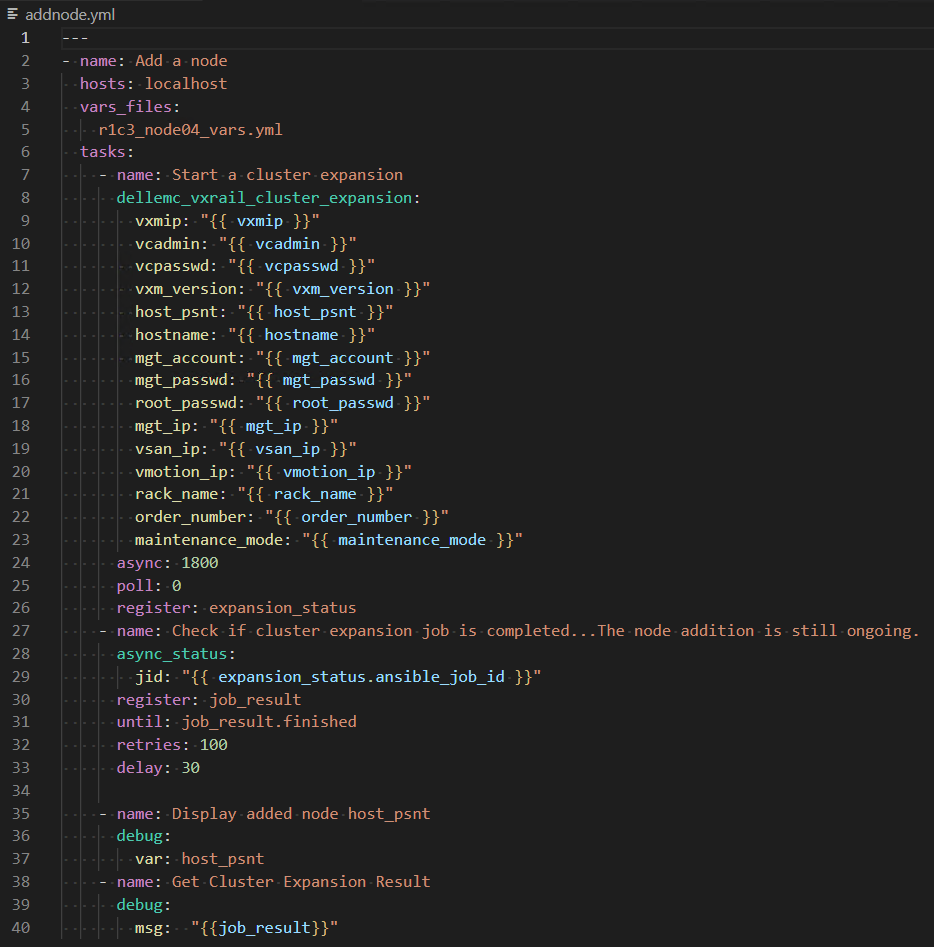The image size is (934, 947).
Task: Place cursor on the localhost hosts value
Action: coord(186,83)
